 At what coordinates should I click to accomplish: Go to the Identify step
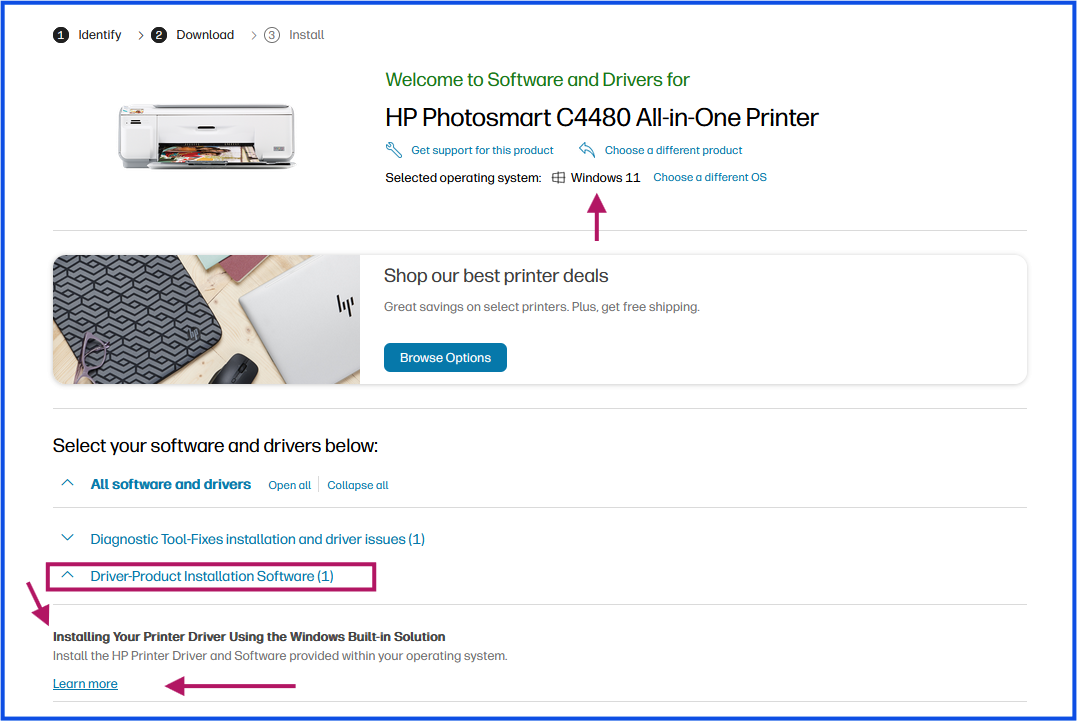coord(100,35)
